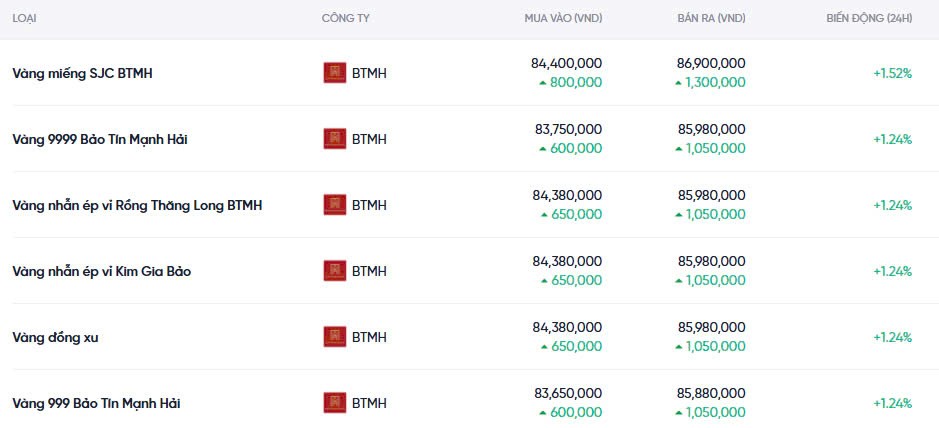
Task: Open Vàng 9999 Bảo Tín Mạnh Hải
Action: click(x=100, y=139)
